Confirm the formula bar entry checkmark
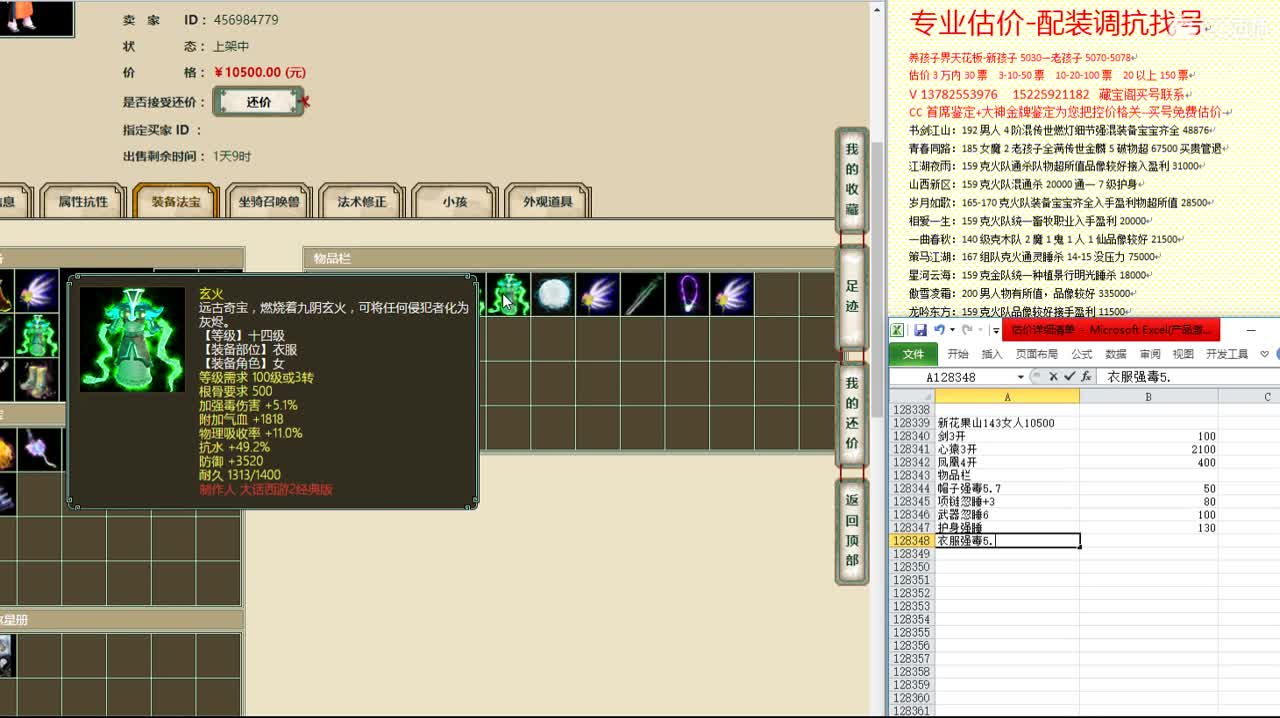Viewport: 1280px width, 718px height. point(1069,377)
